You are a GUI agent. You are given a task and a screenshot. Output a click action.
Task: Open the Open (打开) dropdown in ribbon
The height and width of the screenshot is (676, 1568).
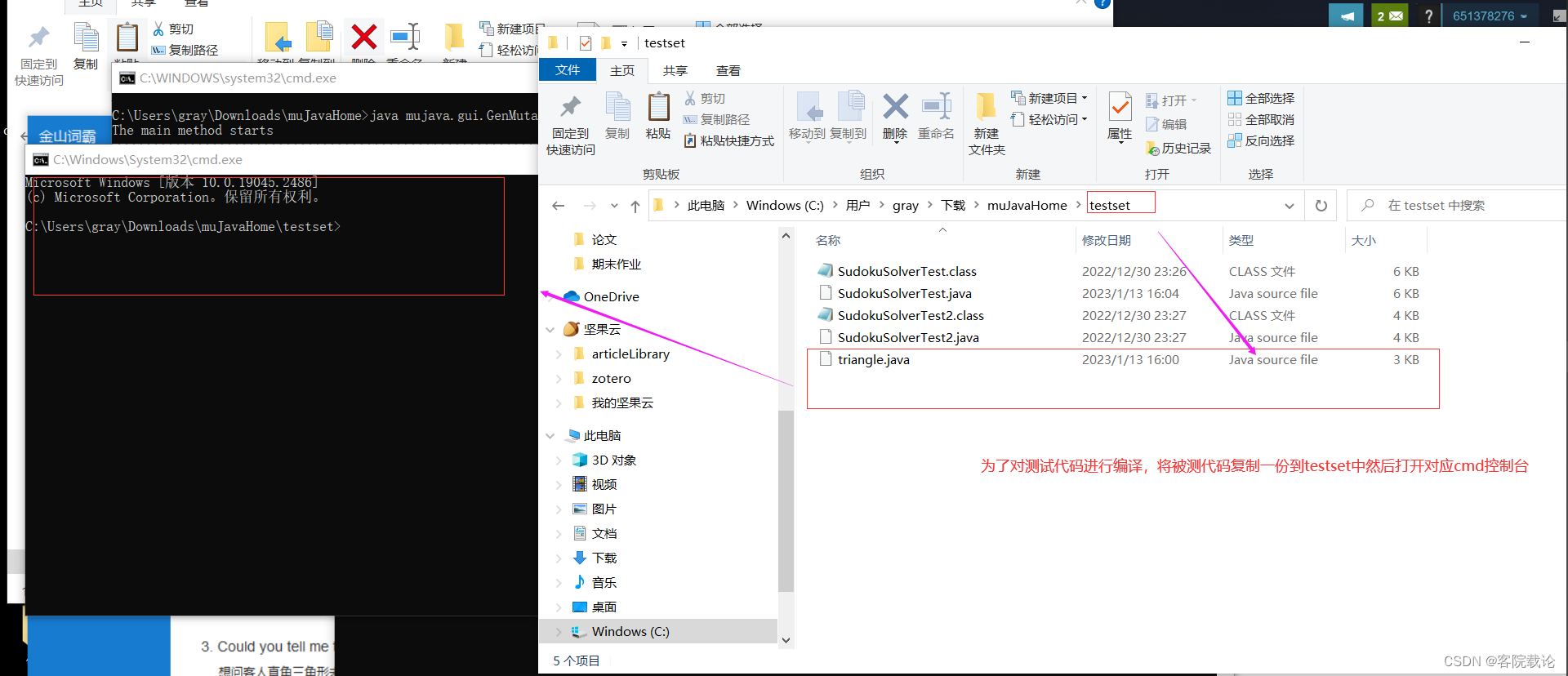coord(1172,100)
